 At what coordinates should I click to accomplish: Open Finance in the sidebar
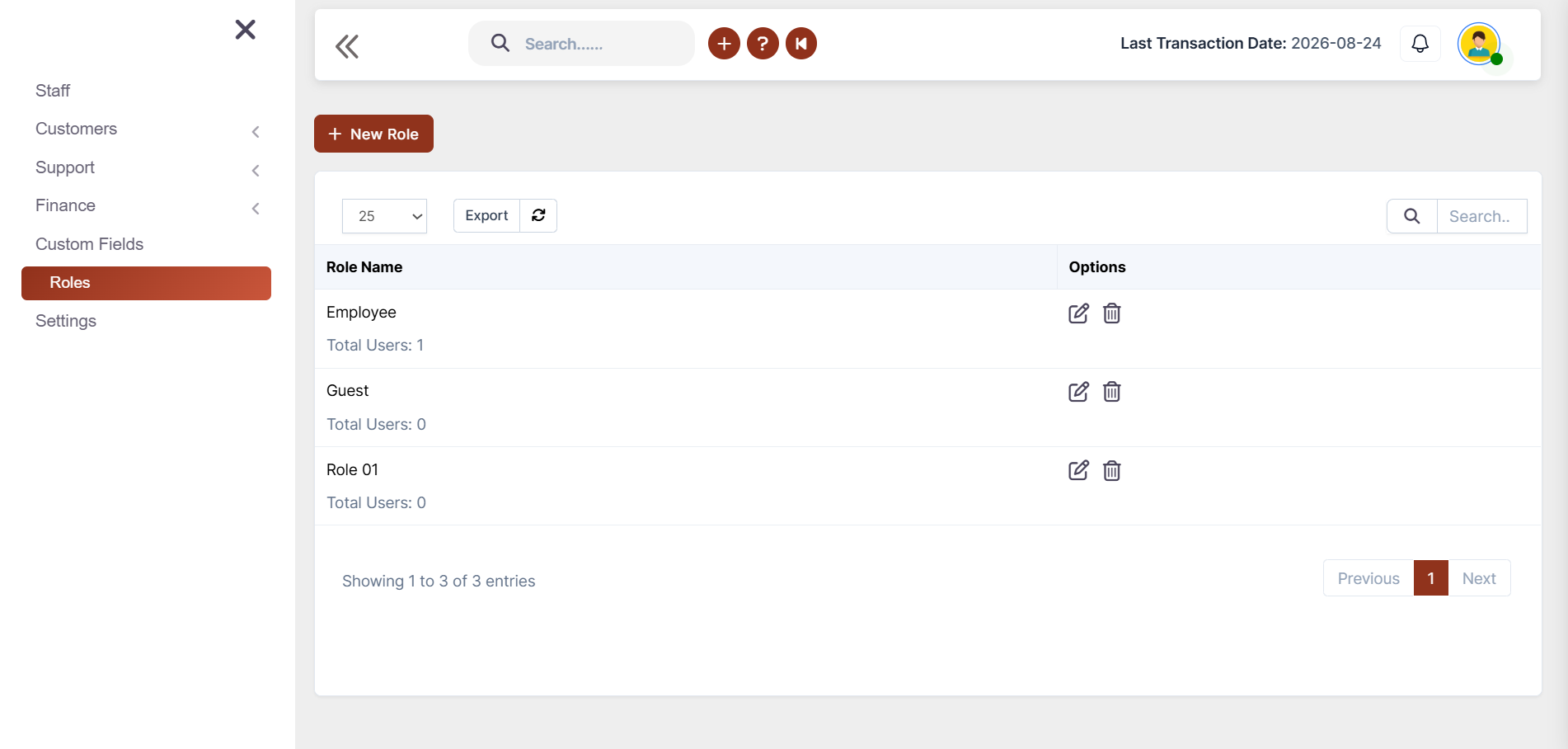point(65,205)
